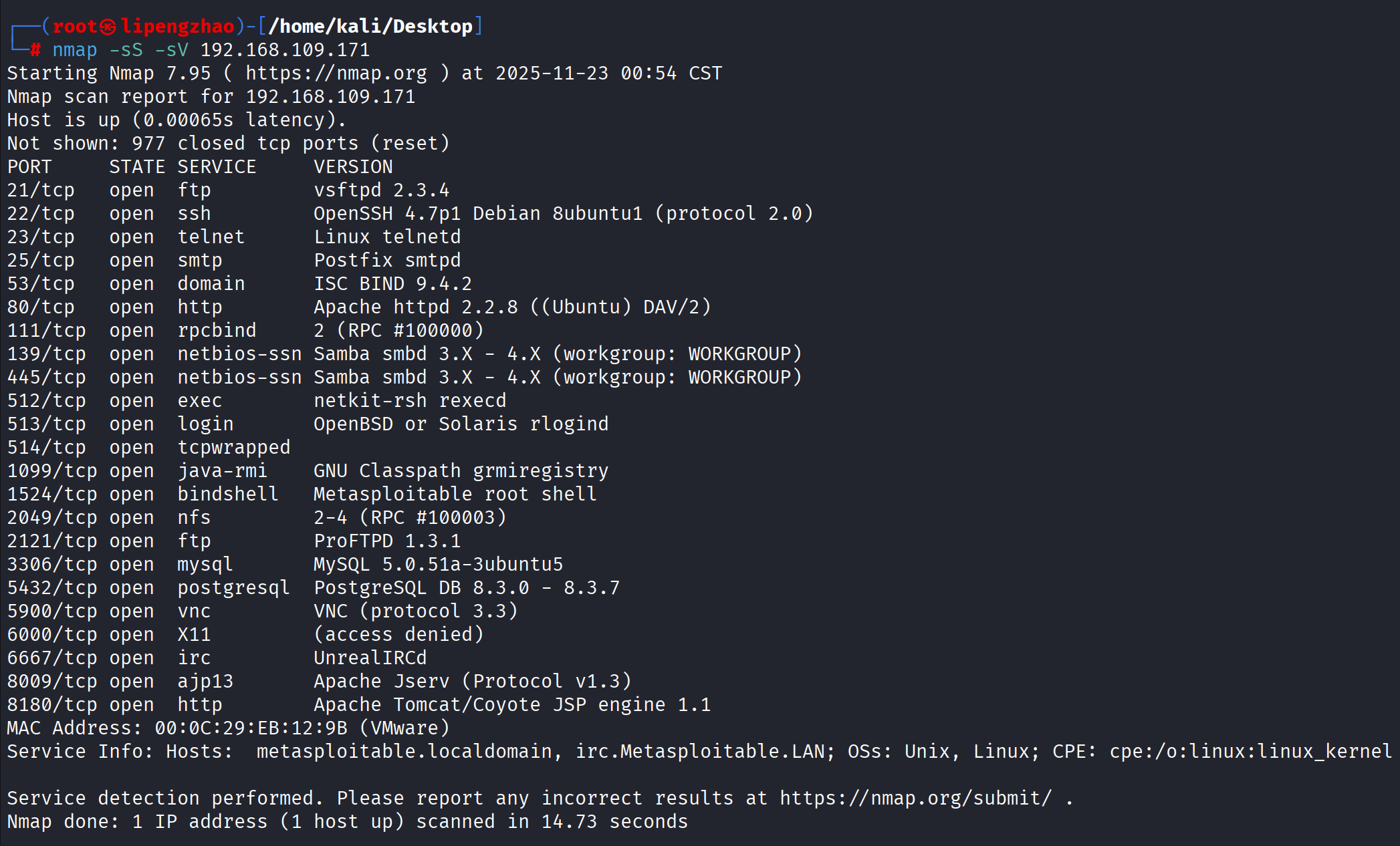Click the MySQL 5.0.51a-3ubuntu5 version text

pyautogui.click(x=438, y=565)
